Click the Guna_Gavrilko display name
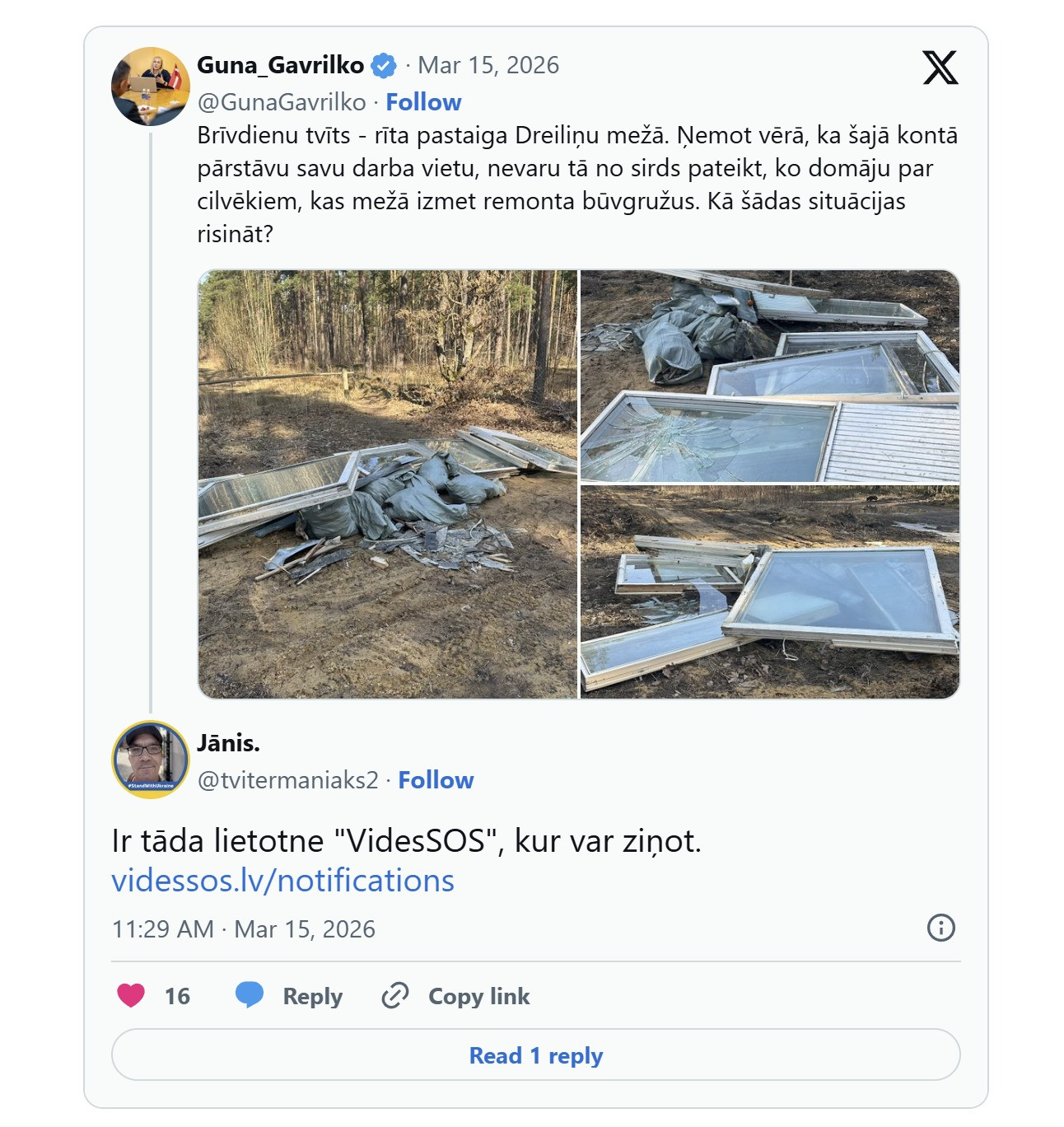The width and height of the screenshot is (1064, 1127). 280,65
